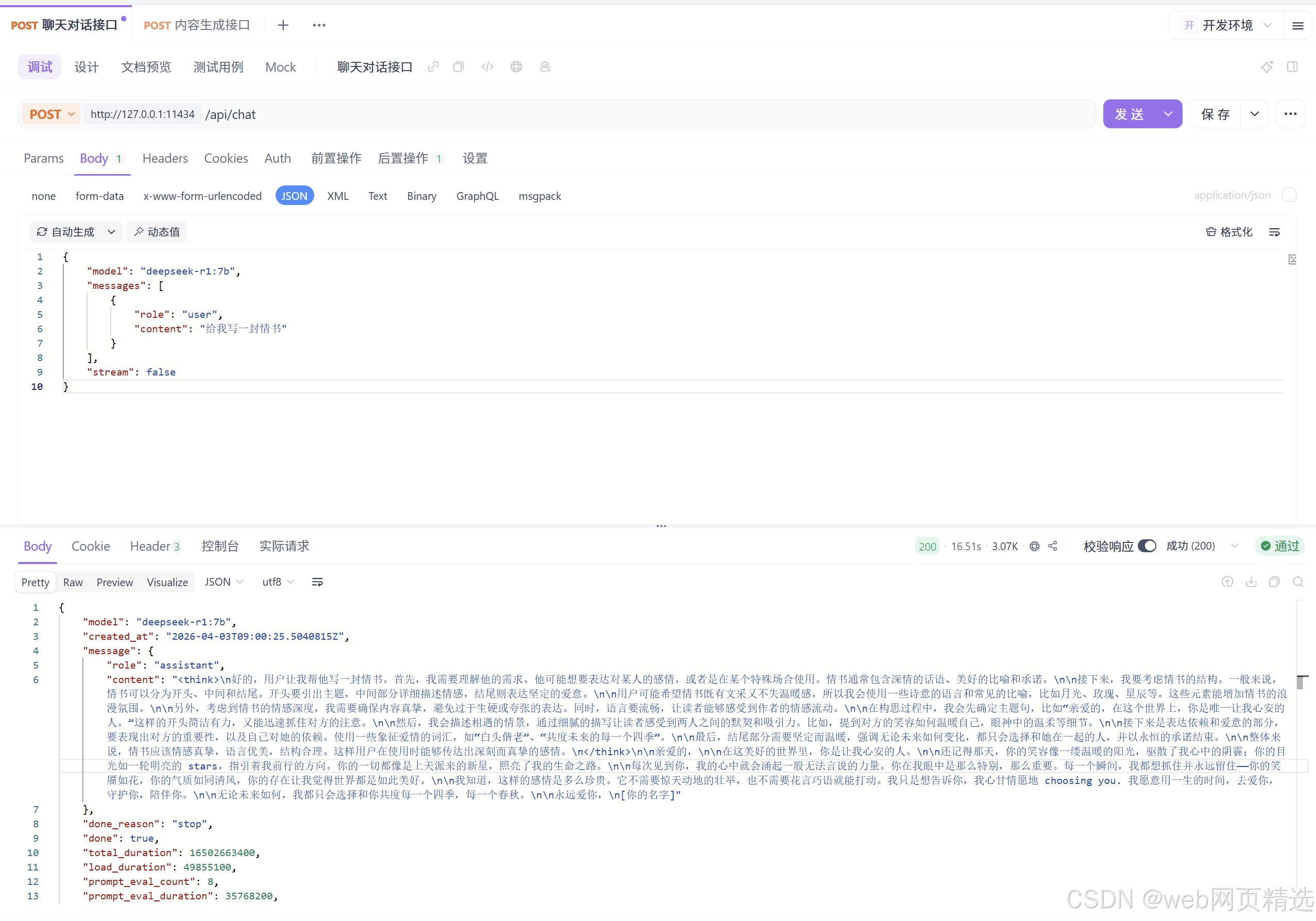The width and height of the screenshot is (1316, 921).
Task: Open the hamburger menu at top right
Action: 1298,25
